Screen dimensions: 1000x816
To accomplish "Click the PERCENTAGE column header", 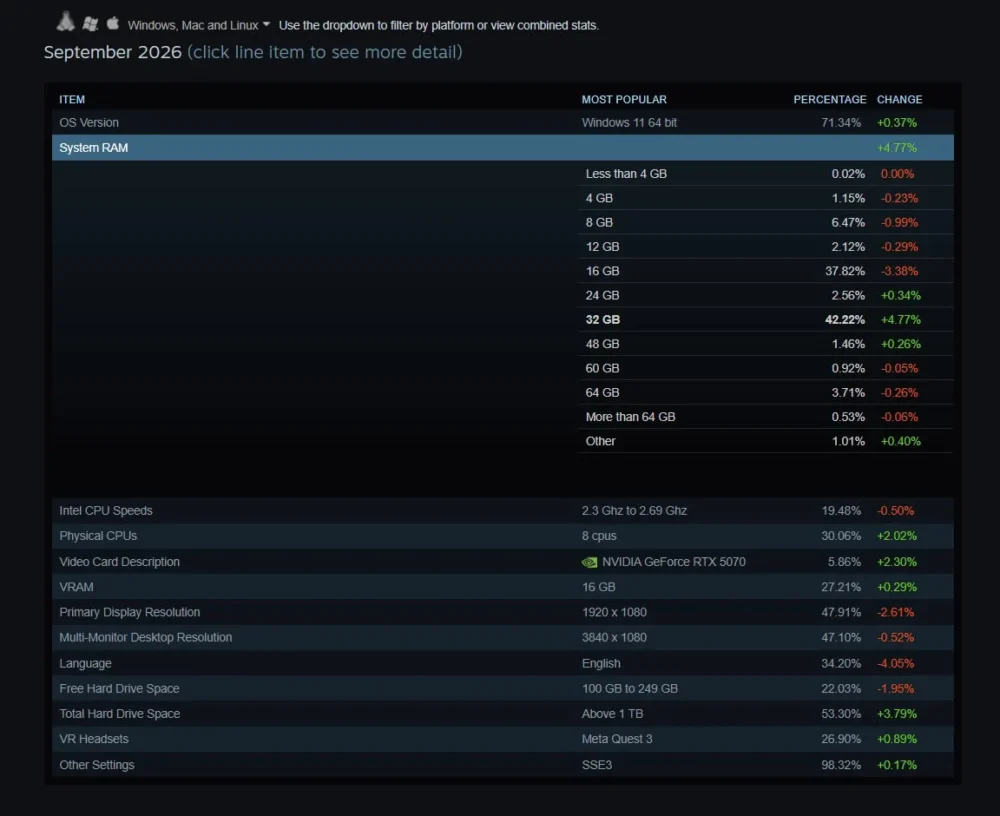I will point(829,100).
